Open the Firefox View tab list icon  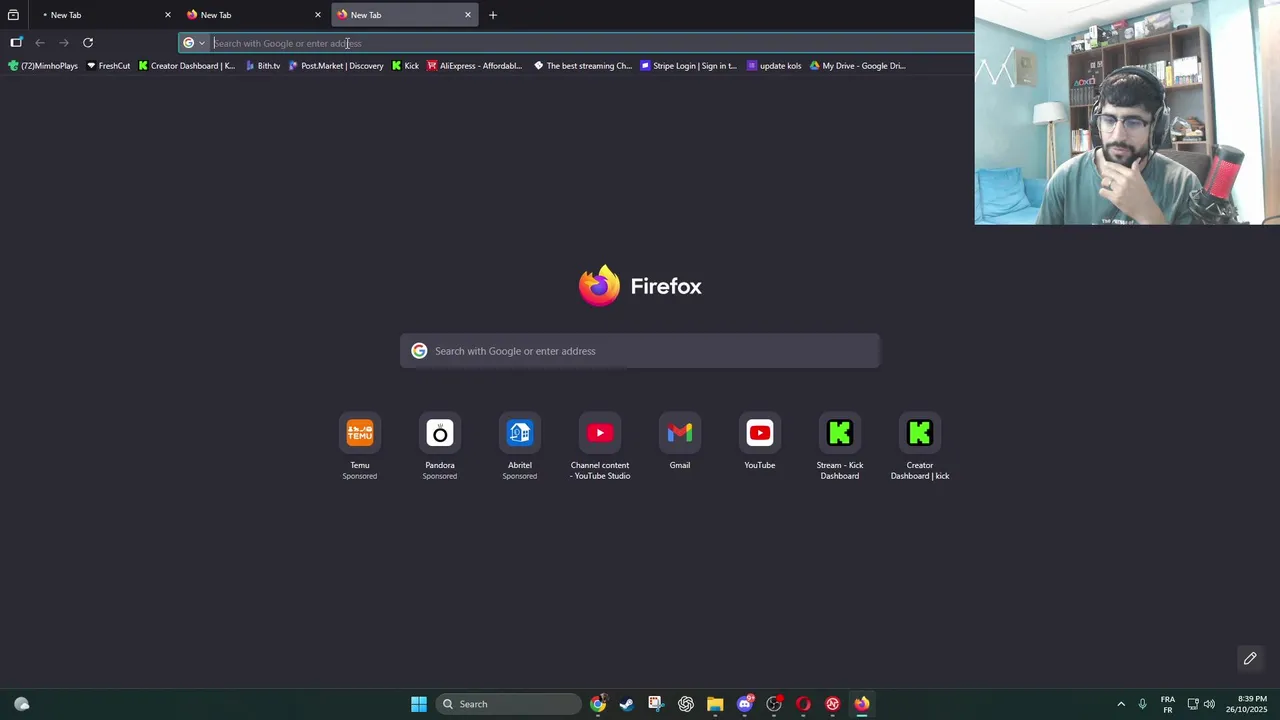coord(13,15)
